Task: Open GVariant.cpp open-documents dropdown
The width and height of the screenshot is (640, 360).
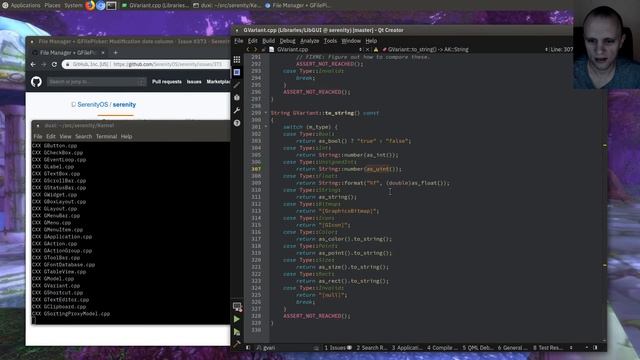Action: coord(316,49)
